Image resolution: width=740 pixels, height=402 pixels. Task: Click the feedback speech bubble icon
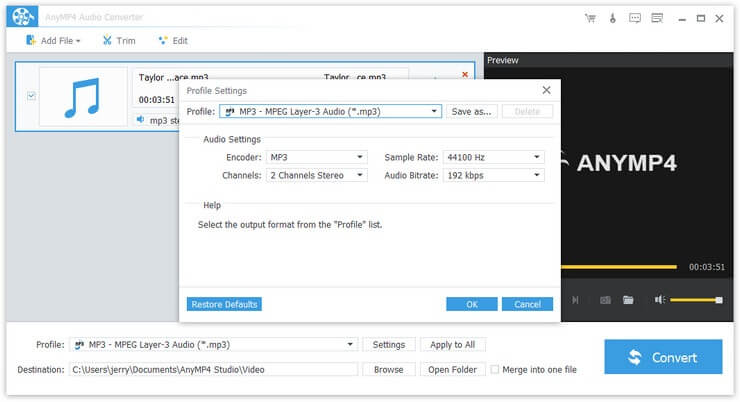point(635,18)
